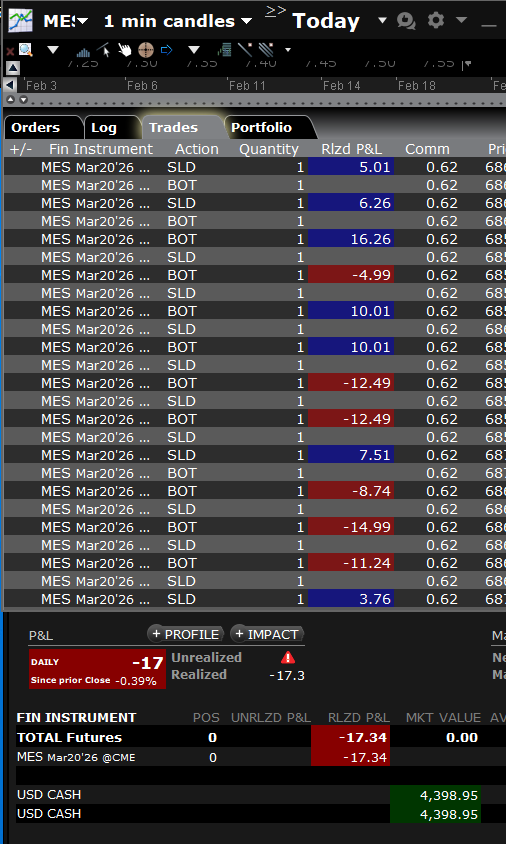
Task: Click the blue right-arrow icon
Action: pyautogui.click(x=166, y=50)
